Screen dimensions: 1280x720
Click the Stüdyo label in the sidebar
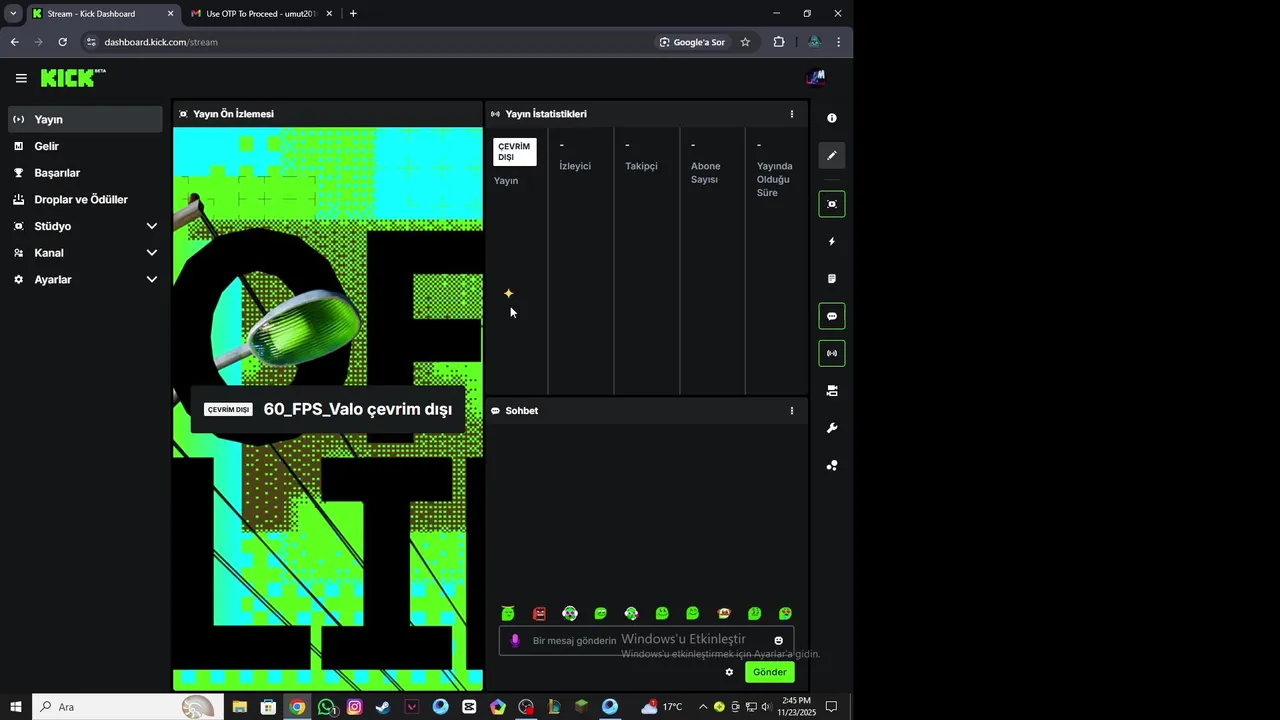click(53, 226)
